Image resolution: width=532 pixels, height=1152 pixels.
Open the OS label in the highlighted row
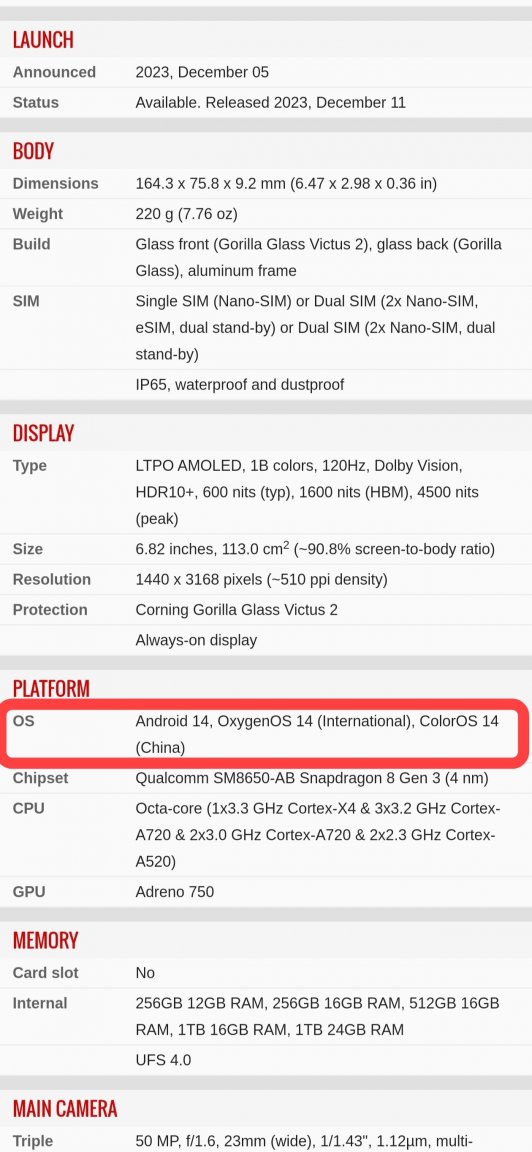click(x=24, y=721)
